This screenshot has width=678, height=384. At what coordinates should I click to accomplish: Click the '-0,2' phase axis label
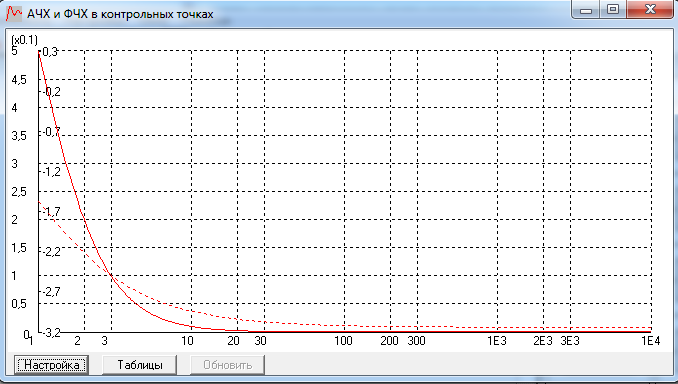(51, 92)
